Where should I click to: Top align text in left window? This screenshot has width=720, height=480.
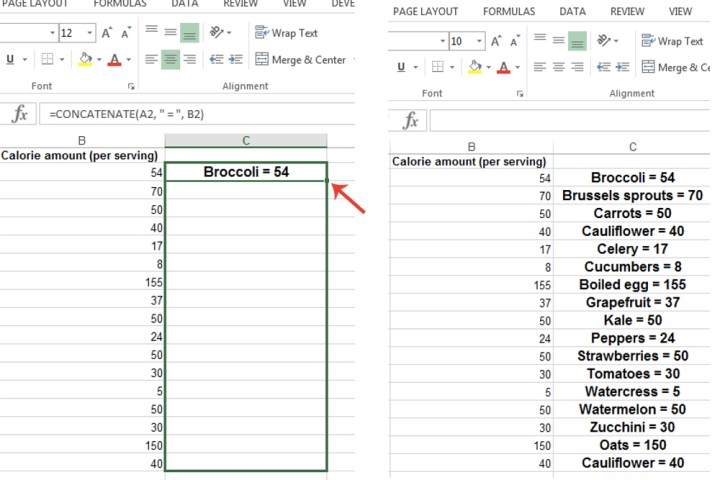(152, 32)
